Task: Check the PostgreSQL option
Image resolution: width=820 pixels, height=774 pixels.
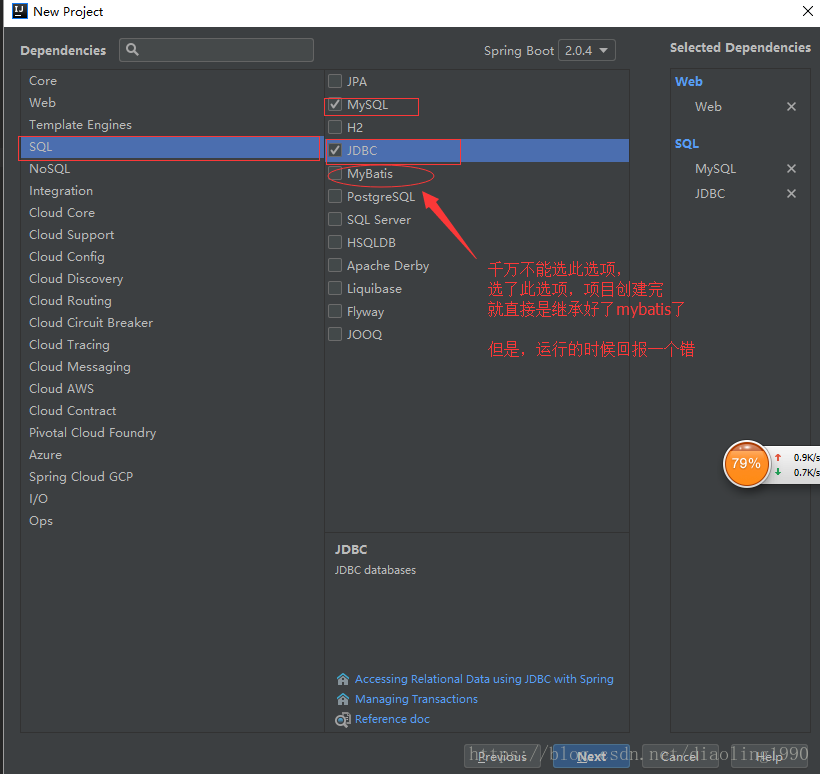Action: pos(335,196)
